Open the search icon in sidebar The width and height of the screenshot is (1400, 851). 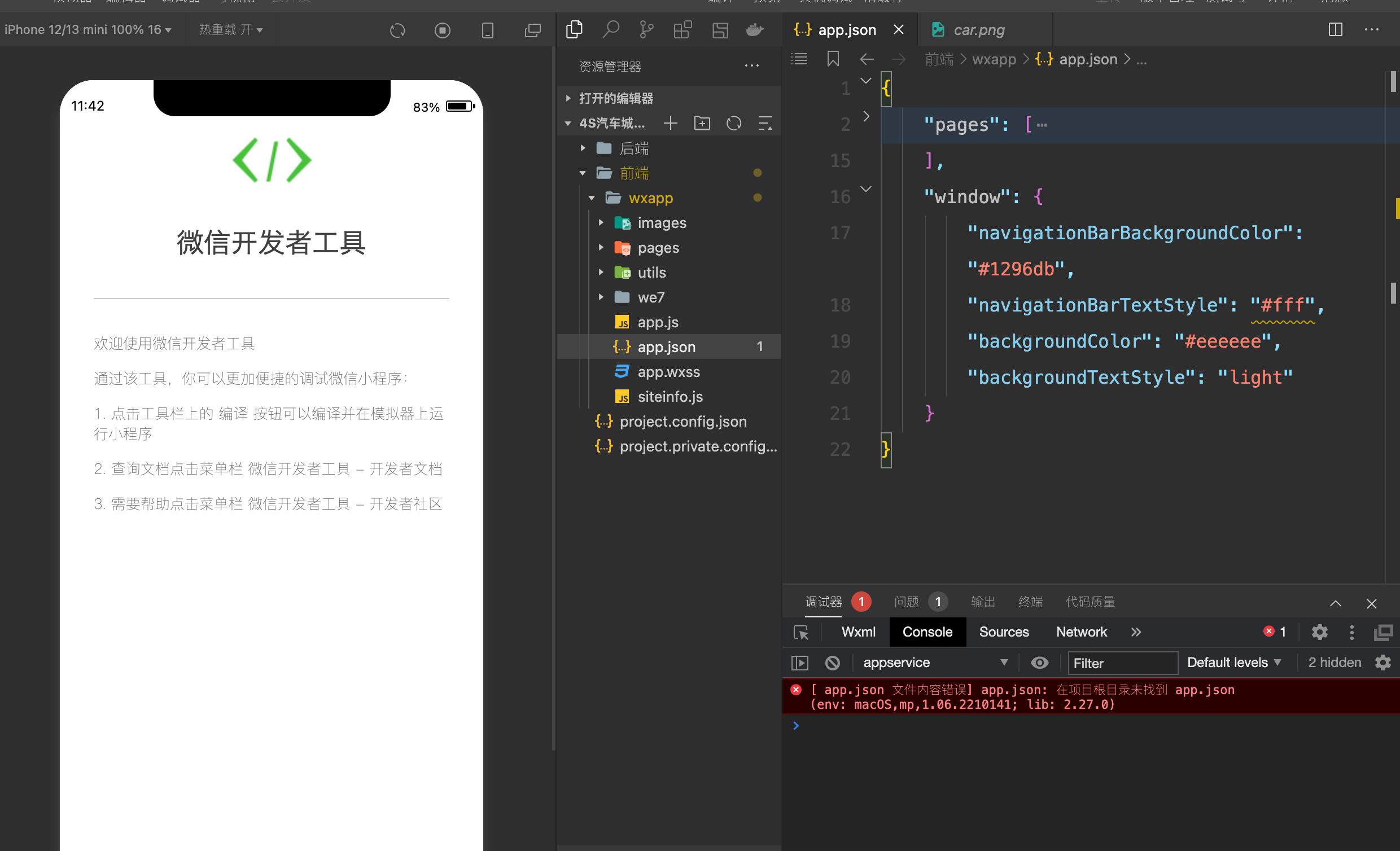pos(610,29)
